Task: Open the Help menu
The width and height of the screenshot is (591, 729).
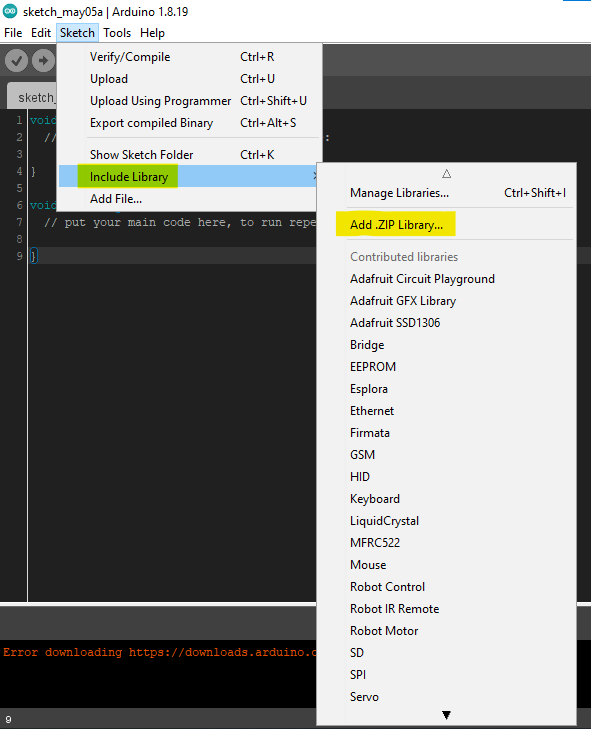Action: pyautogui.click(x=152, y=33)
